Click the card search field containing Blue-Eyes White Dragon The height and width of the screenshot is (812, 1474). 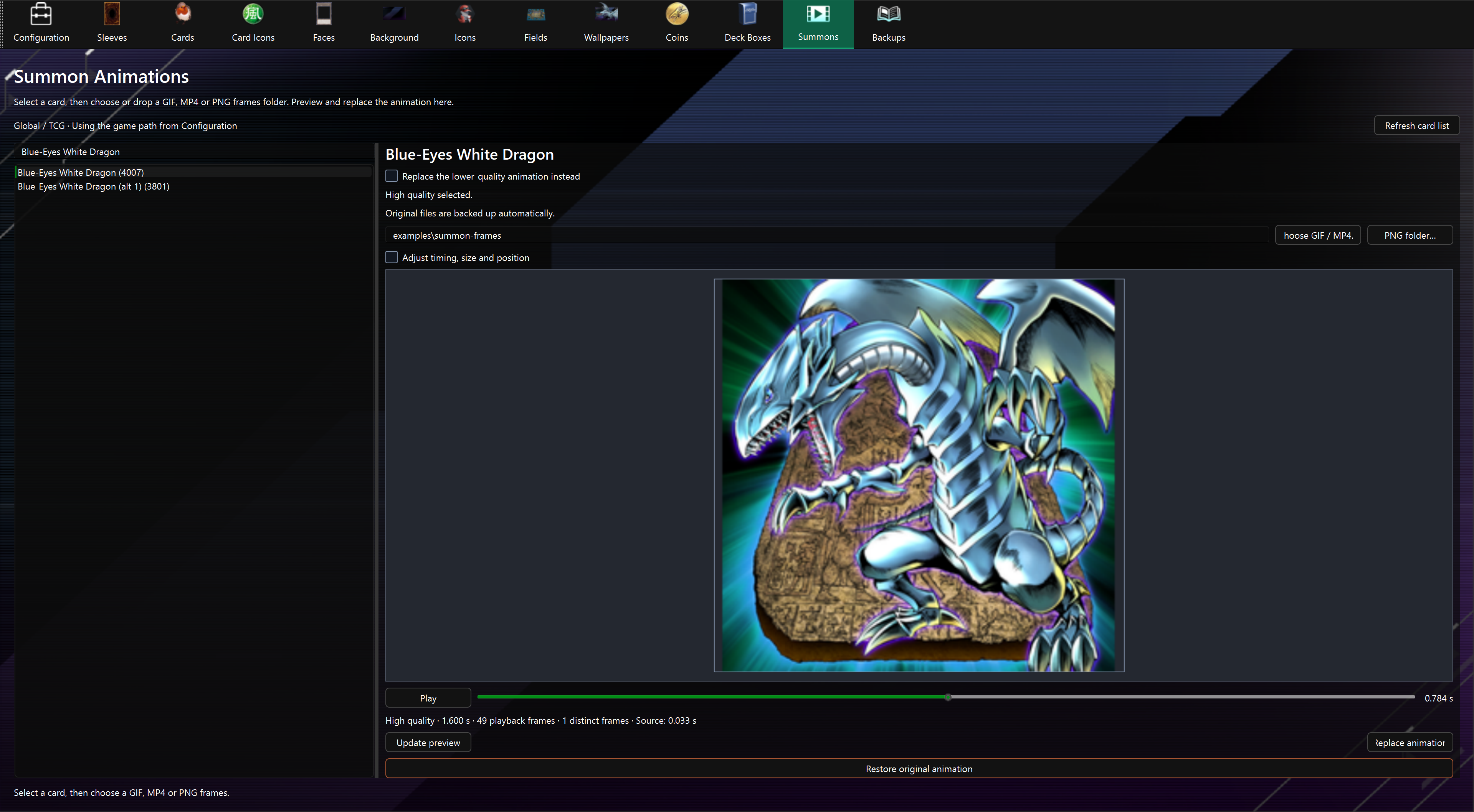tap(194, 152)
